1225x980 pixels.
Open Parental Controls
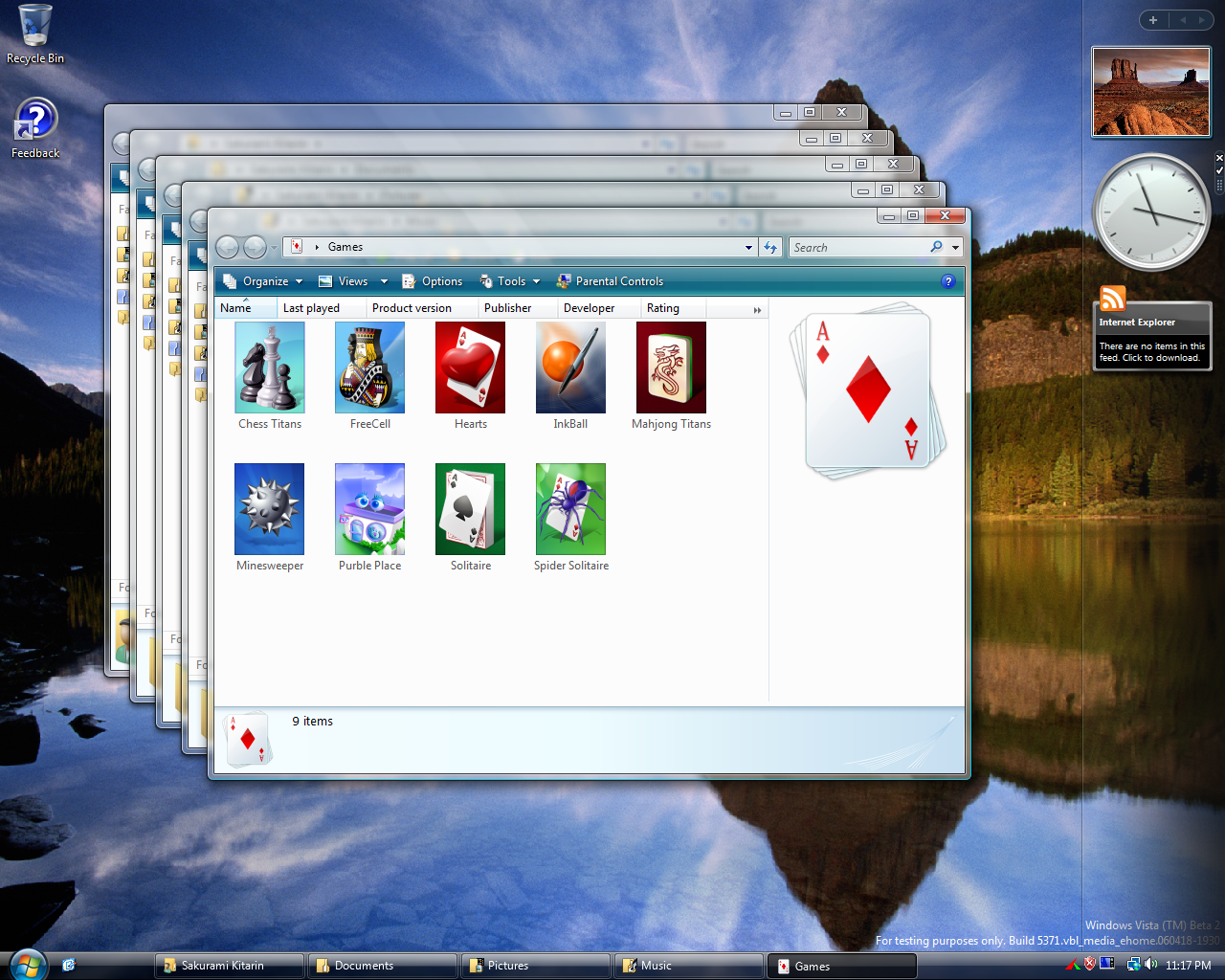[x=611, y=281]
